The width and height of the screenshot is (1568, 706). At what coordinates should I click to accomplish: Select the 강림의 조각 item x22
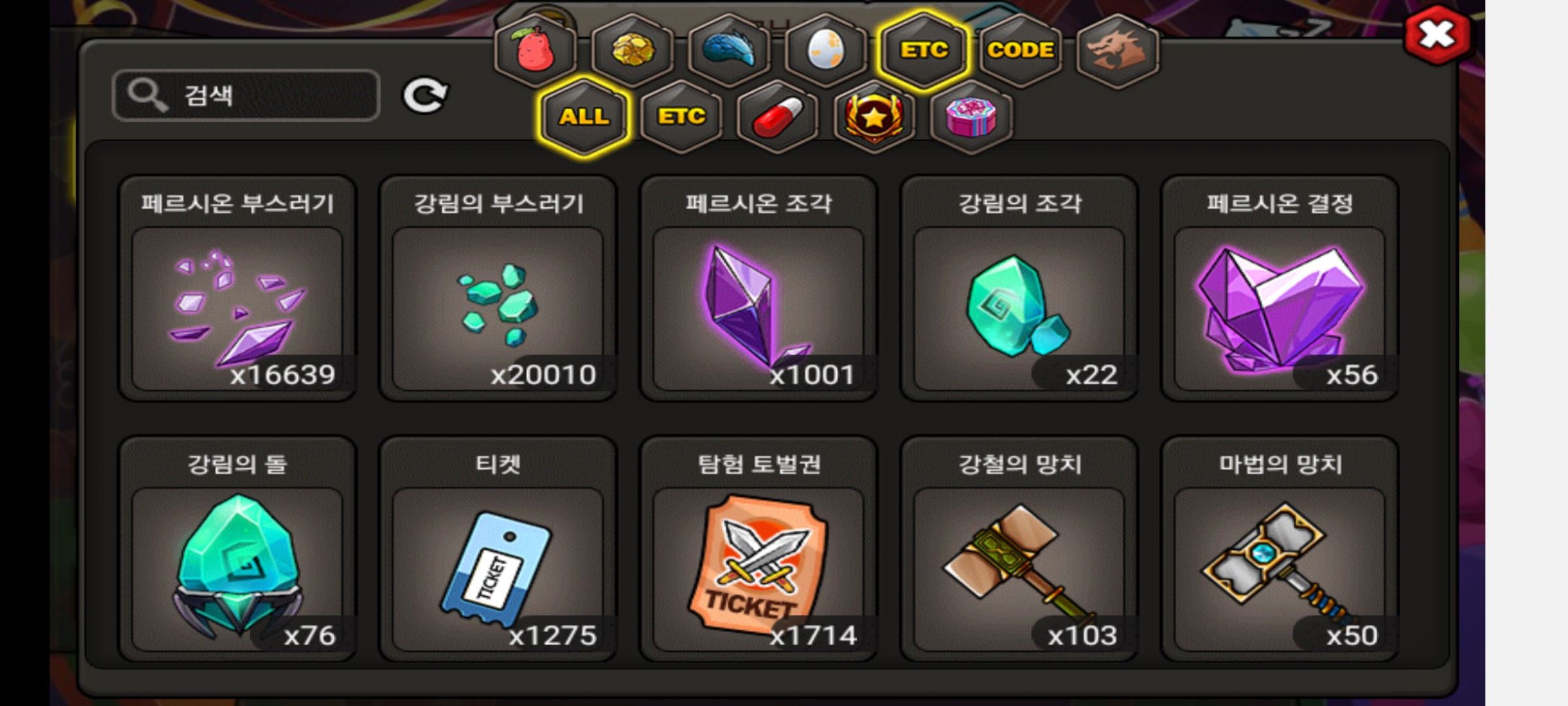[x=1019, y=288]
